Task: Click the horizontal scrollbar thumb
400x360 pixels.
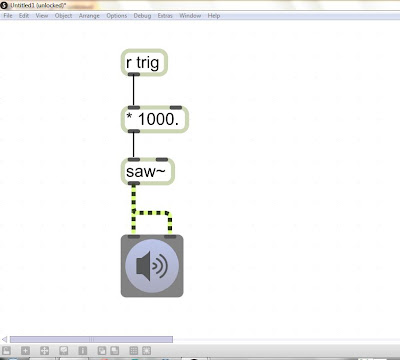Action: click(91, 339)
